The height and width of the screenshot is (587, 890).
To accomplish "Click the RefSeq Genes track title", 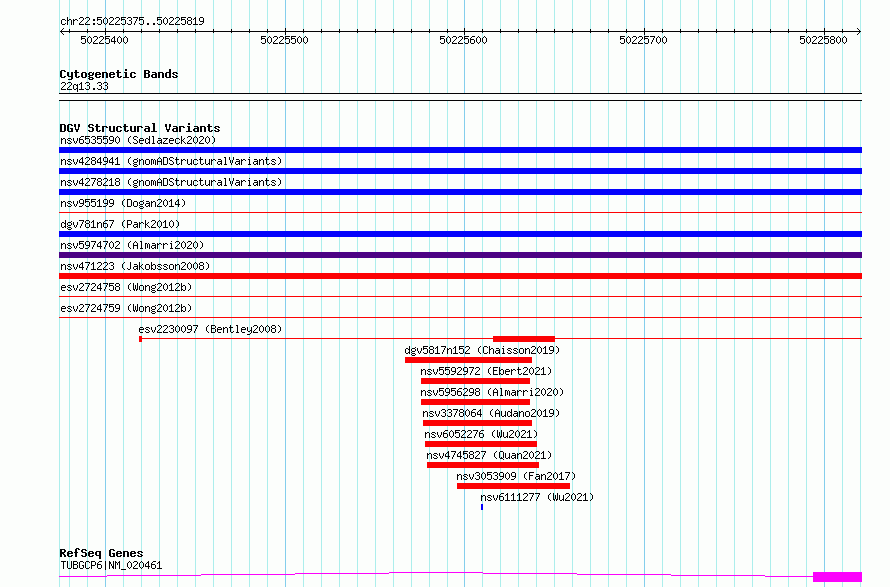I will [x=101, y=553].
